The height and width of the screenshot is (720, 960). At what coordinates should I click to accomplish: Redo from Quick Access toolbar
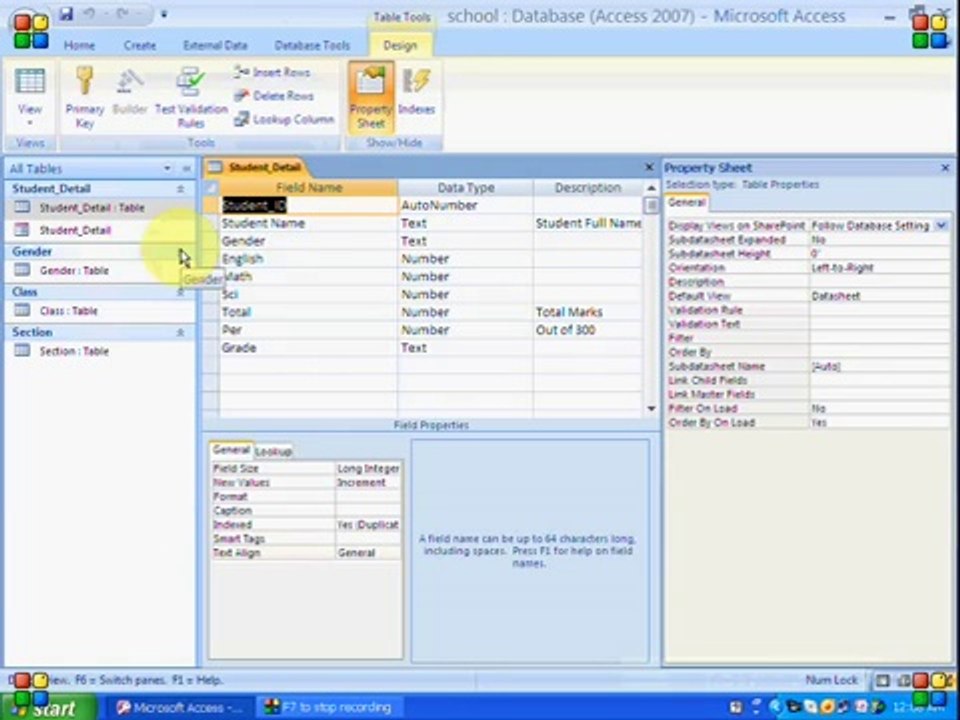pyautogui.click(x=122, y=13)
